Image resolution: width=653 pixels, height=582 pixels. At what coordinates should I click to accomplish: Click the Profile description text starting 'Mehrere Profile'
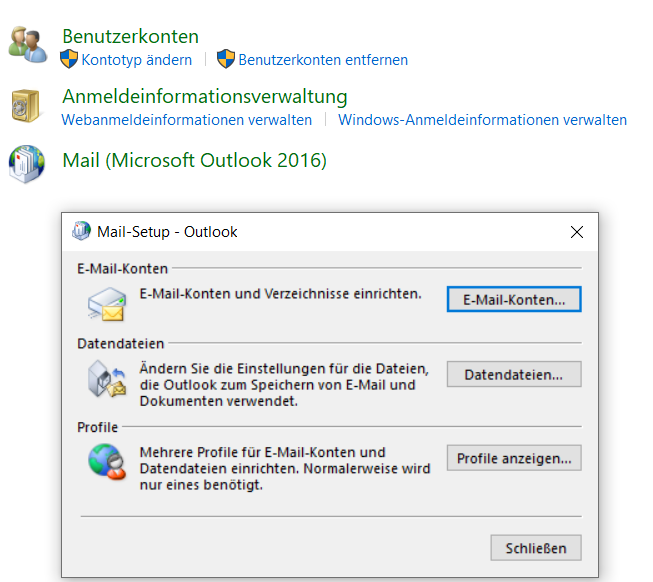285,468
